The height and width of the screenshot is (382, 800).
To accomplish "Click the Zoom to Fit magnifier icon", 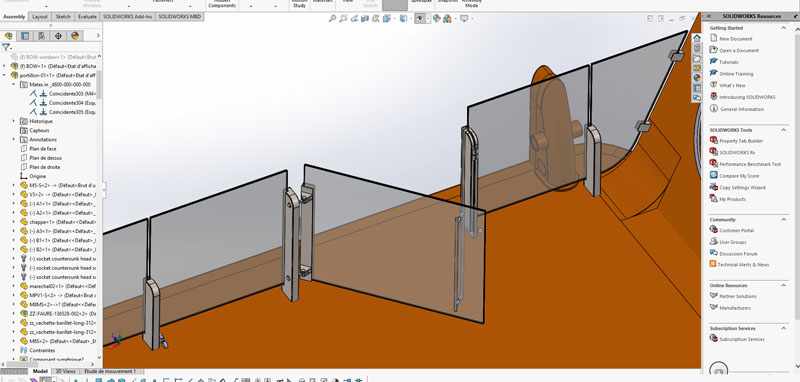I will click(x=332, y=18).
